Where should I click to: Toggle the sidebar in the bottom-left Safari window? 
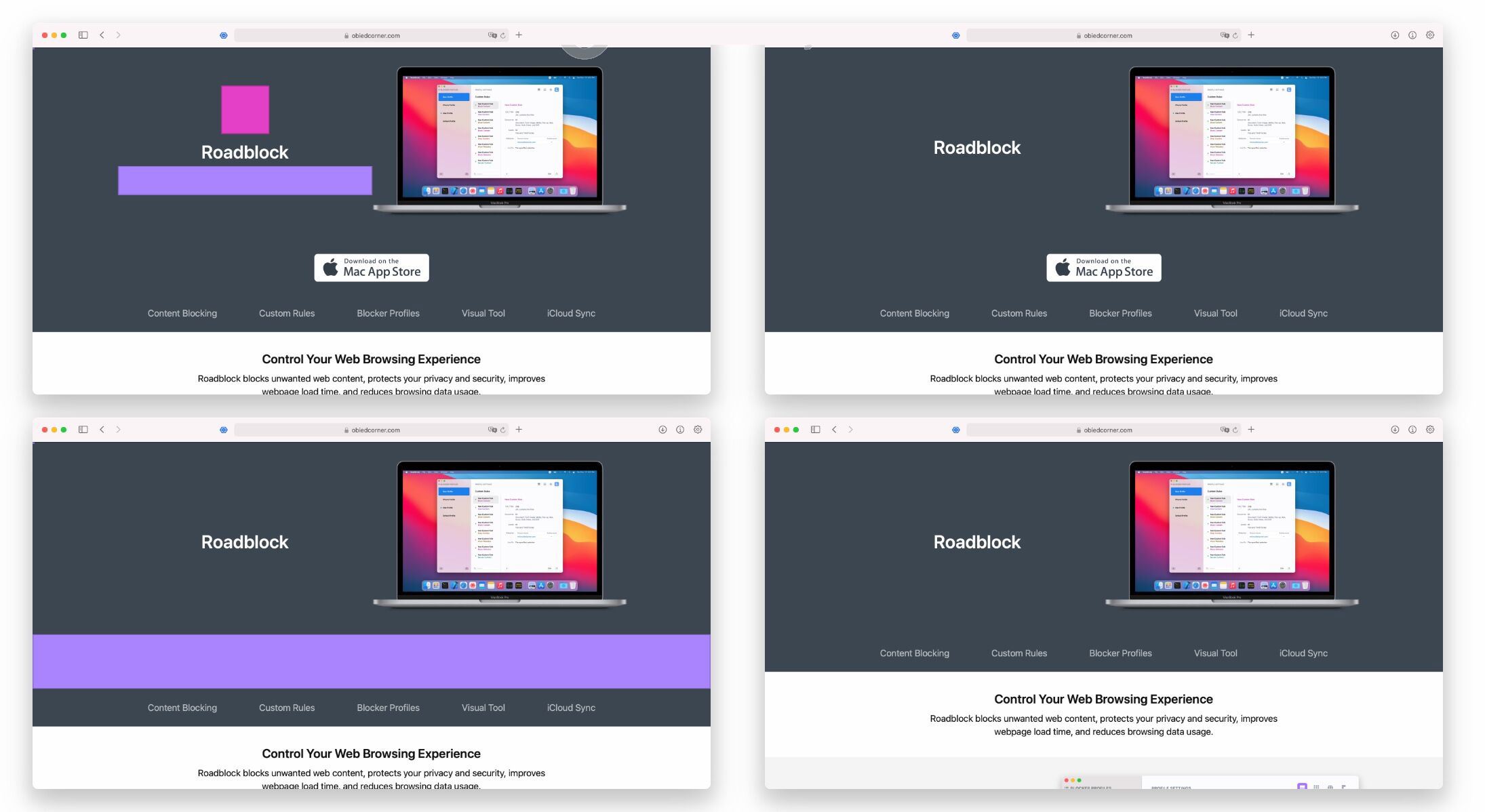[x=83, y=430]
